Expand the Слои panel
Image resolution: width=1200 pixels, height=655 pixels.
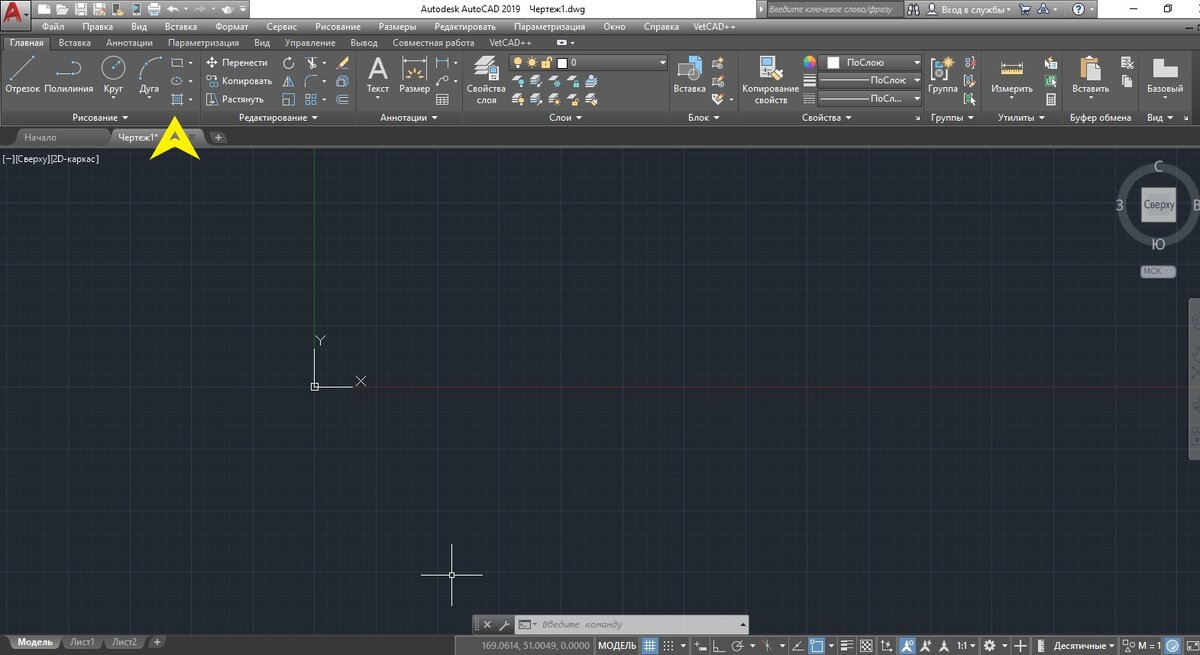tap(566, 118)
